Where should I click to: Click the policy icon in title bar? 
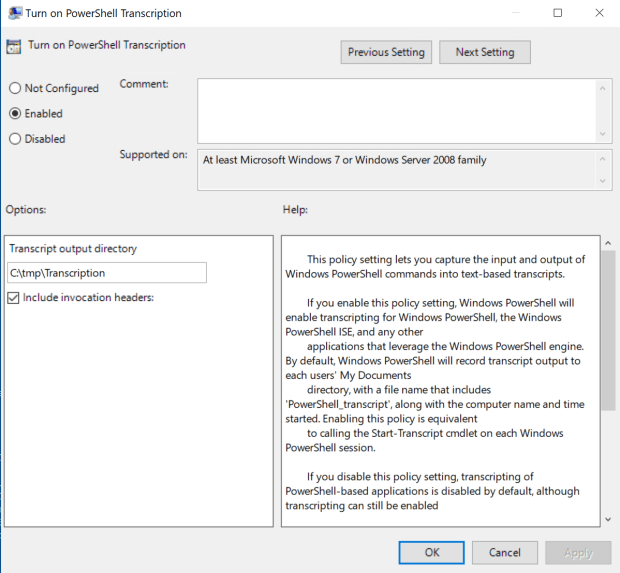coord(12,13)
